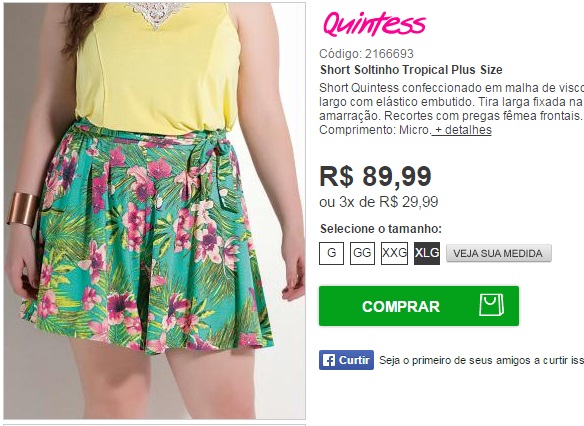Click the green COMPRAR button text
The width and height of the screenshot is (584, 426).
401,306
